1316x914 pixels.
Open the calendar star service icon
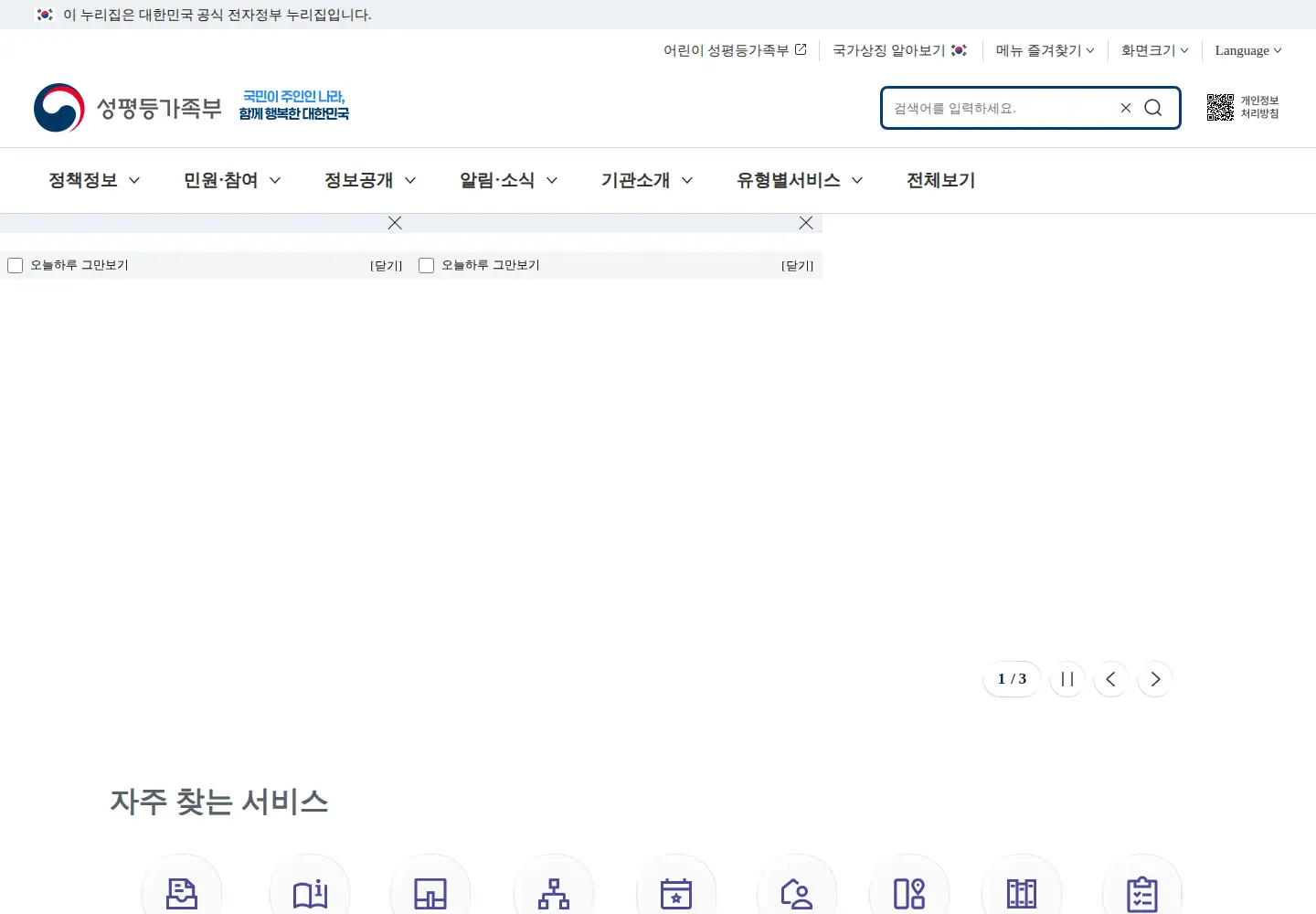click(676, 893)
